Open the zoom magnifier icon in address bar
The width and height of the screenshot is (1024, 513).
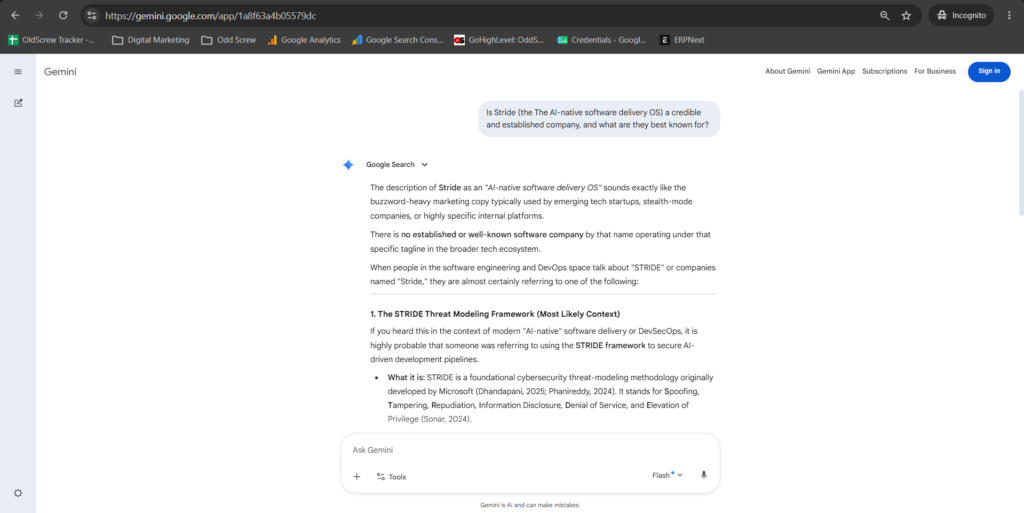(x=884, y=16)
